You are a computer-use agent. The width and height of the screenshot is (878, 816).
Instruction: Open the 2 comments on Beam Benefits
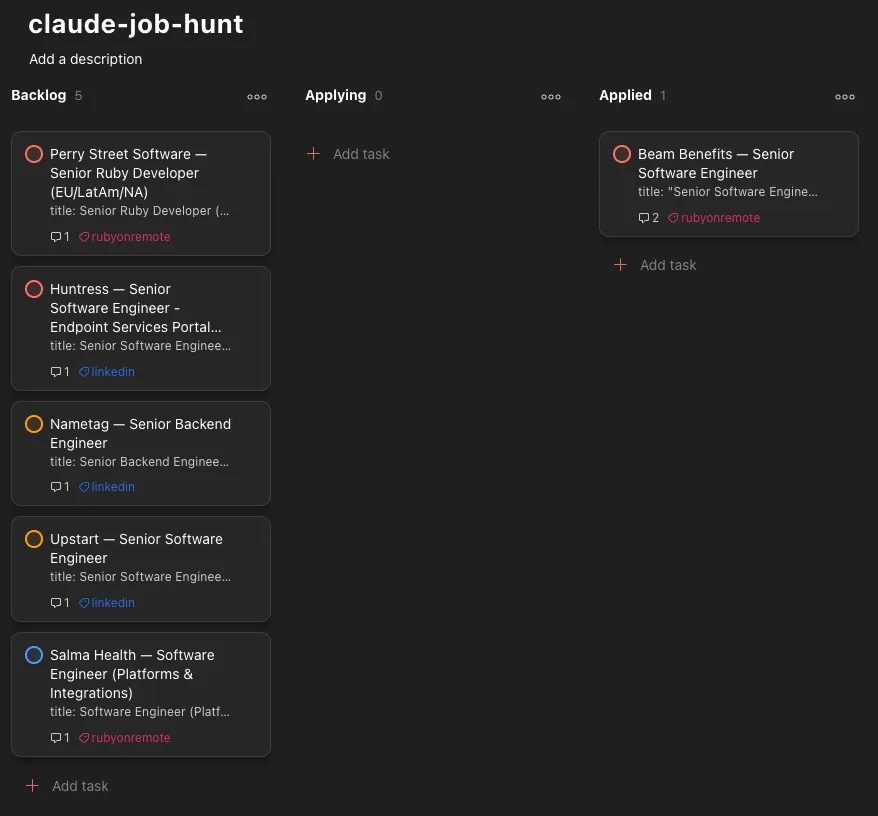click(649, 218)
